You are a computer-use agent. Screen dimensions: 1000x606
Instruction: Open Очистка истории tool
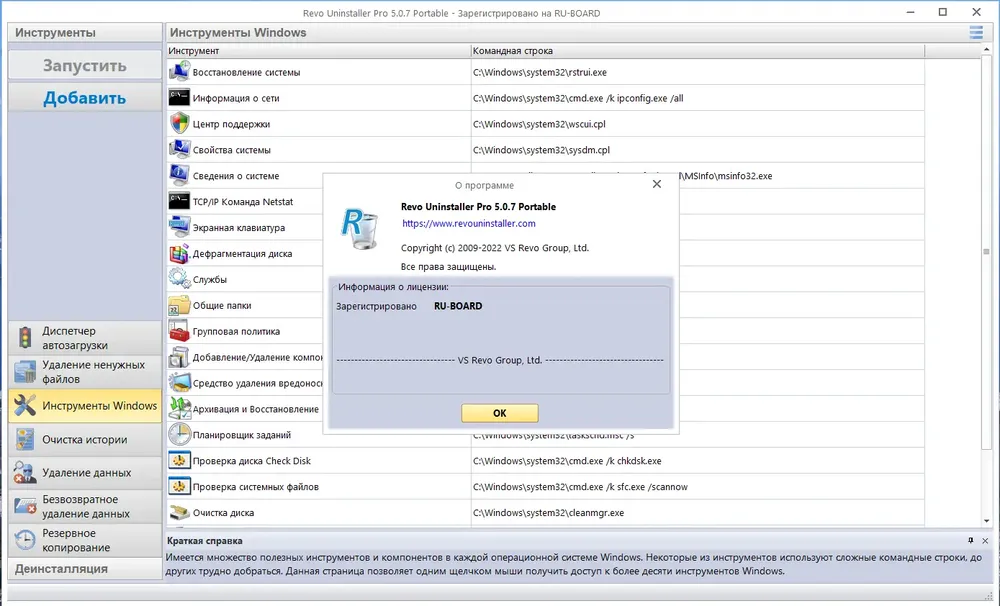pyautogui.click(x=85, y=440)
